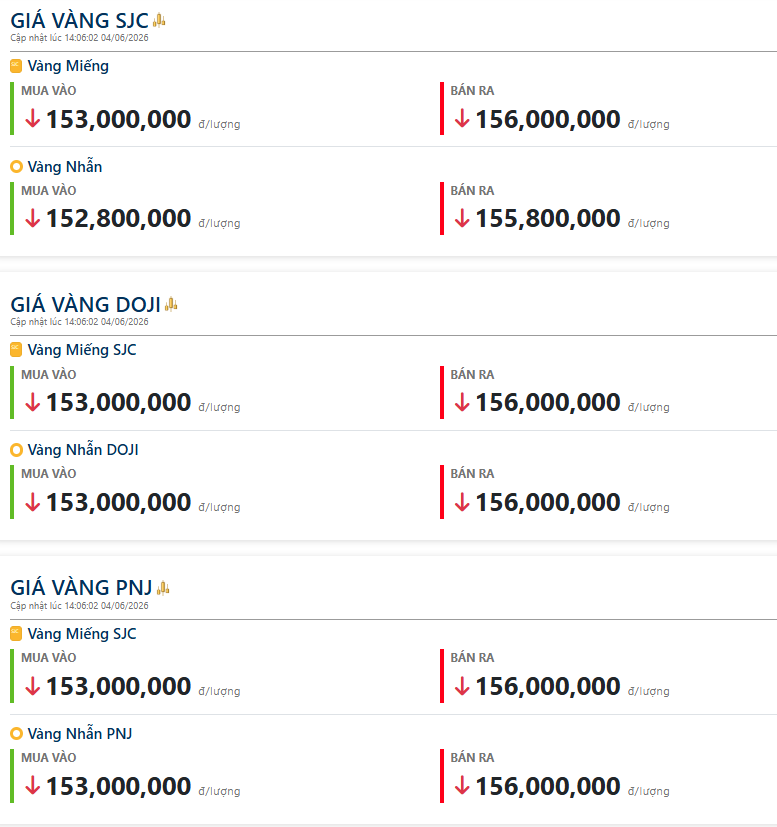
Task: Open the GIÁ VÀNG SJC heading
Action: 80,21
